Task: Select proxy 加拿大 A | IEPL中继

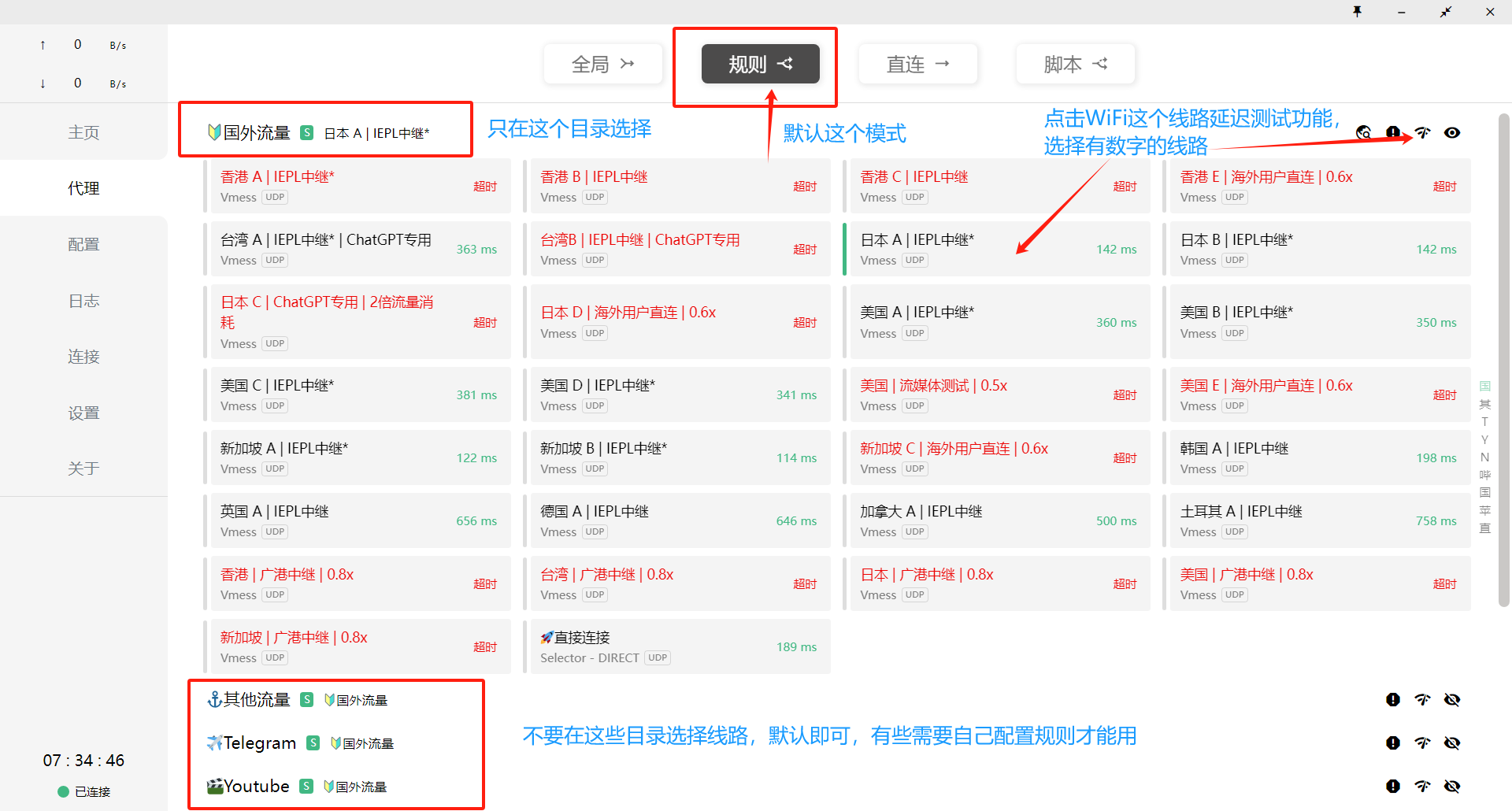Action: point(999,520)
